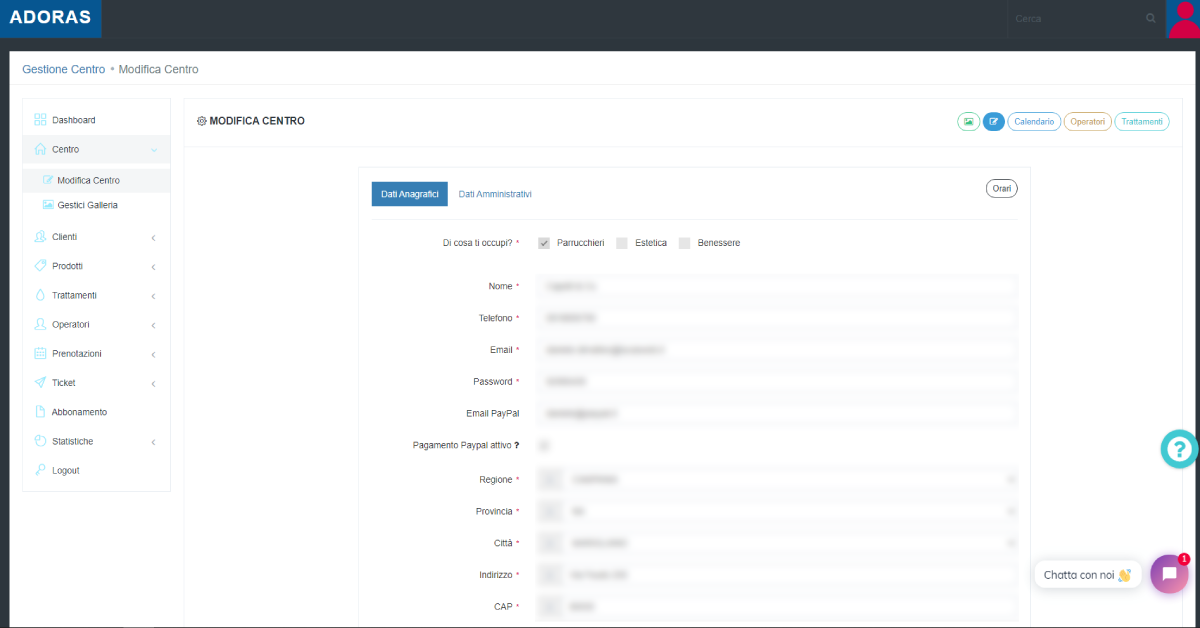Click the Gestici Galleria image icon
1200x628 pixels.
tap(48, 204)
